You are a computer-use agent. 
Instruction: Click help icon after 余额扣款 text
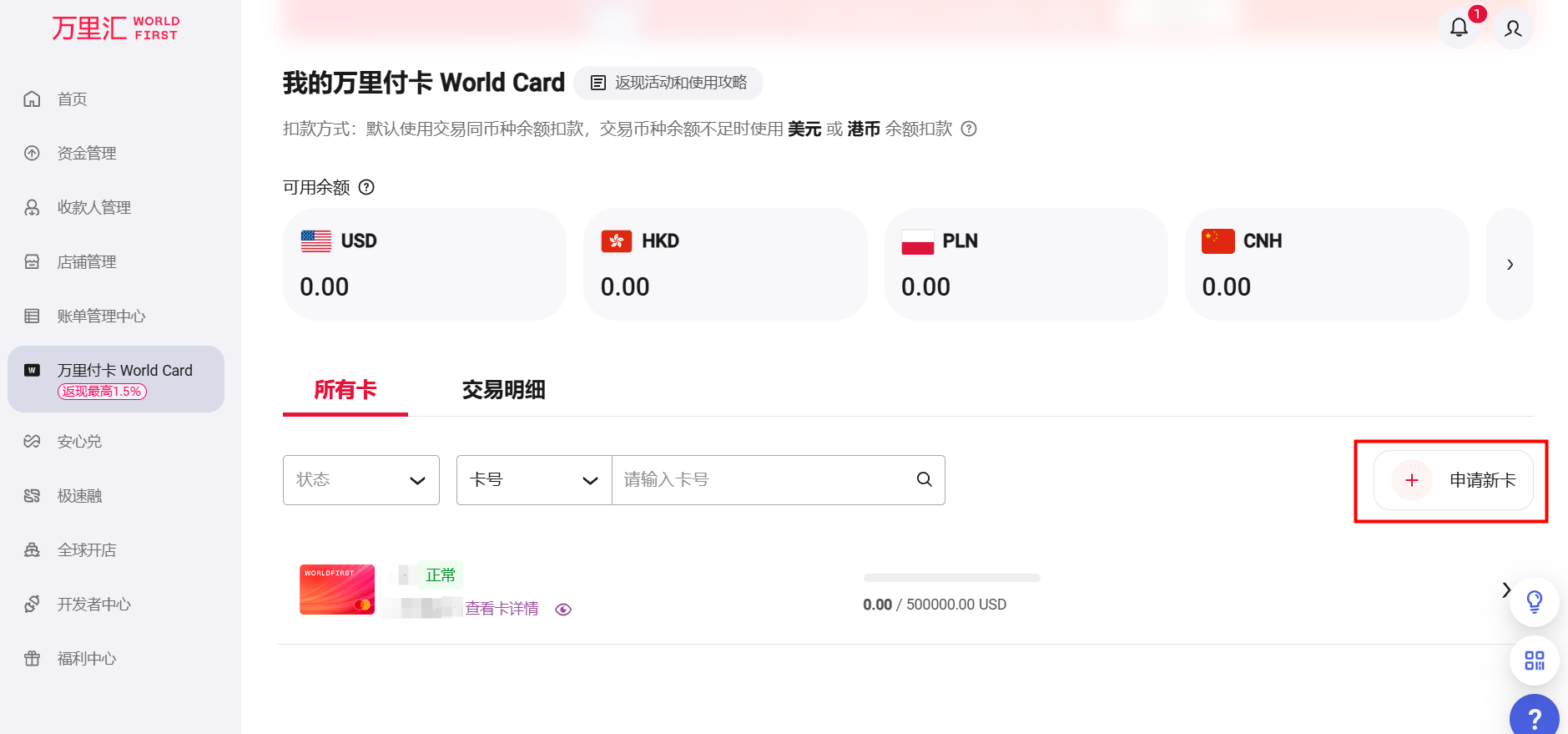969,129
